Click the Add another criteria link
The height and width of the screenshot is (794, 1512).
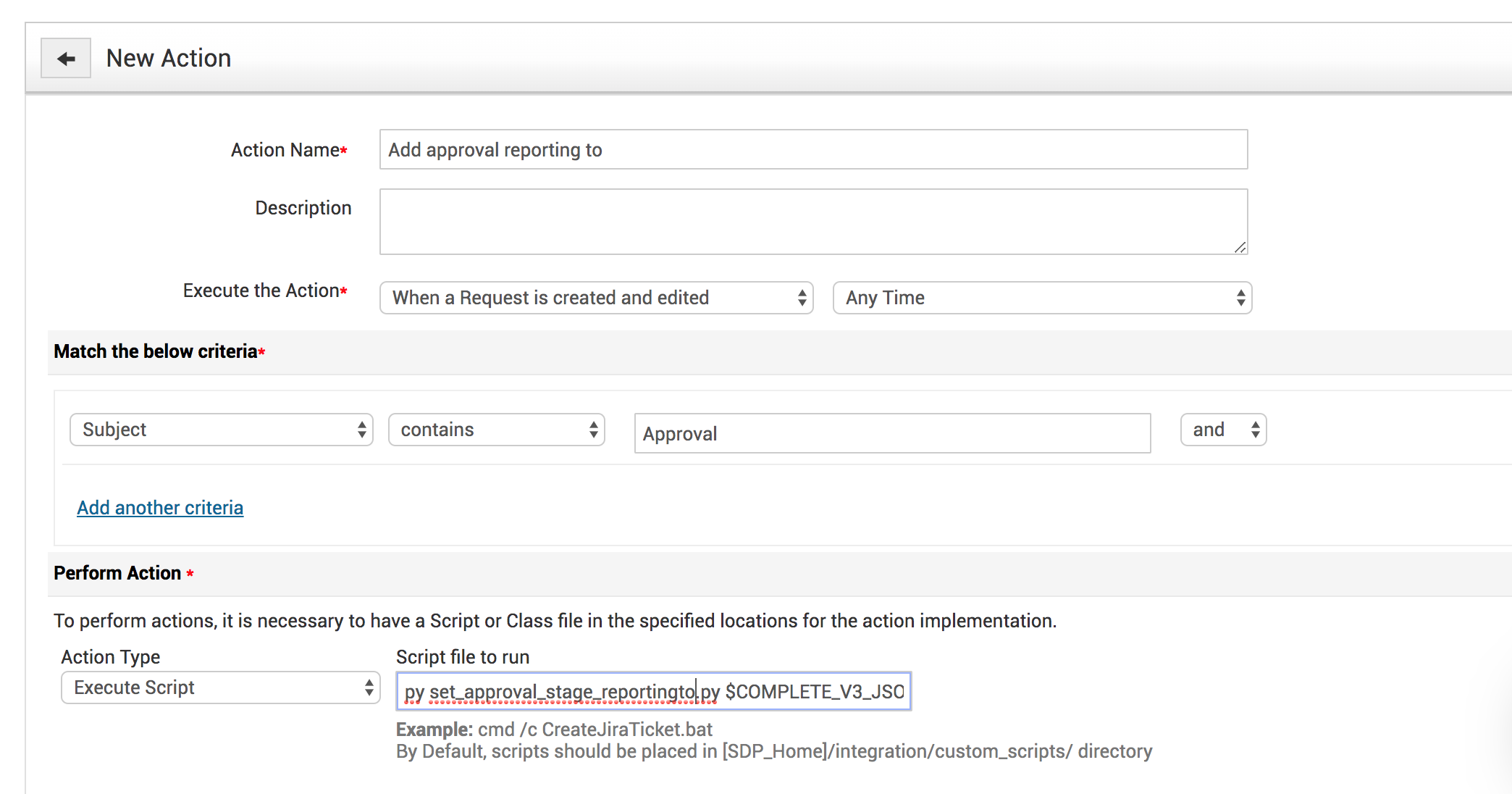point(160,508)
